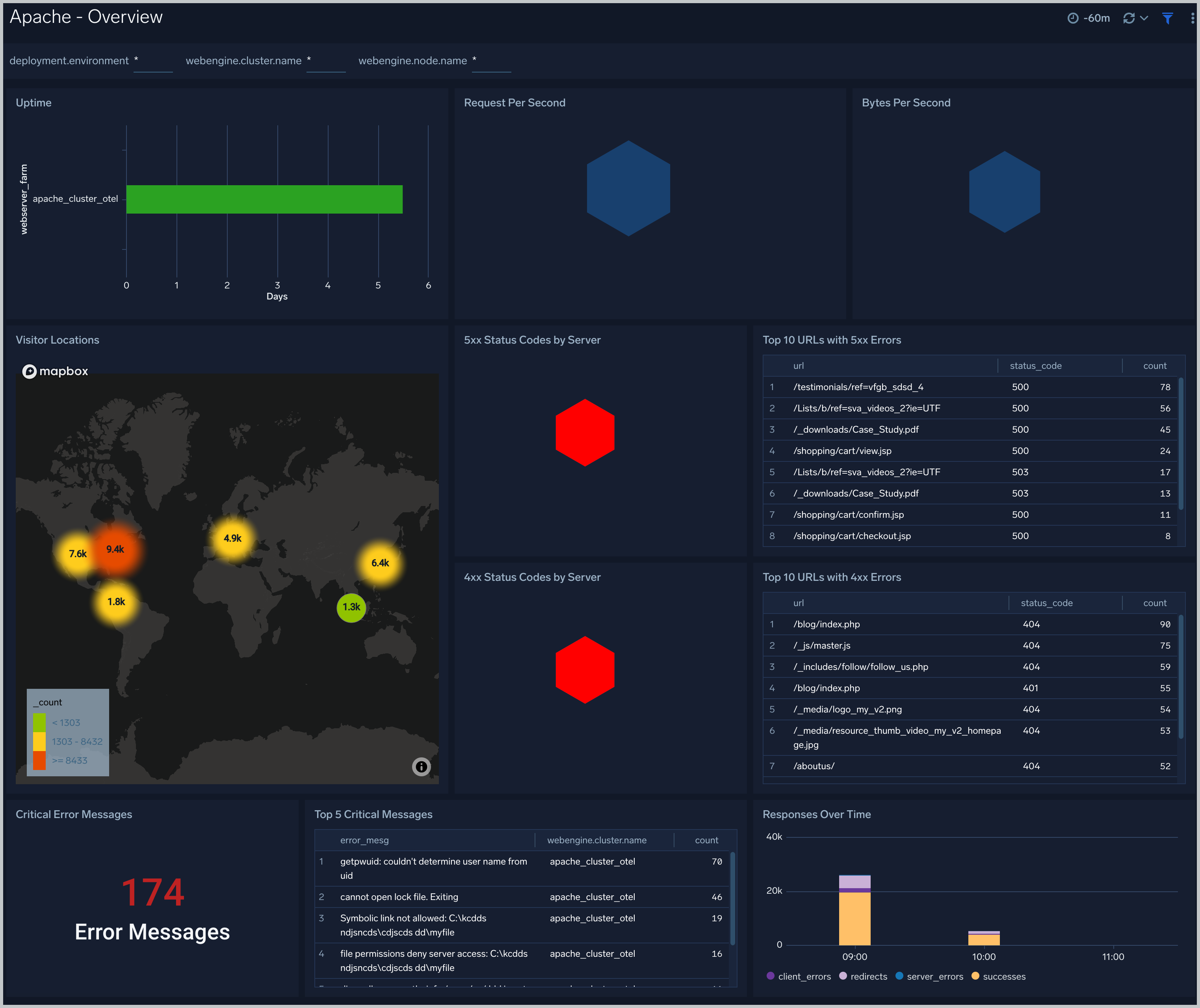
Task: Click the refresh icon in header
Action: tap(1129, 18)
